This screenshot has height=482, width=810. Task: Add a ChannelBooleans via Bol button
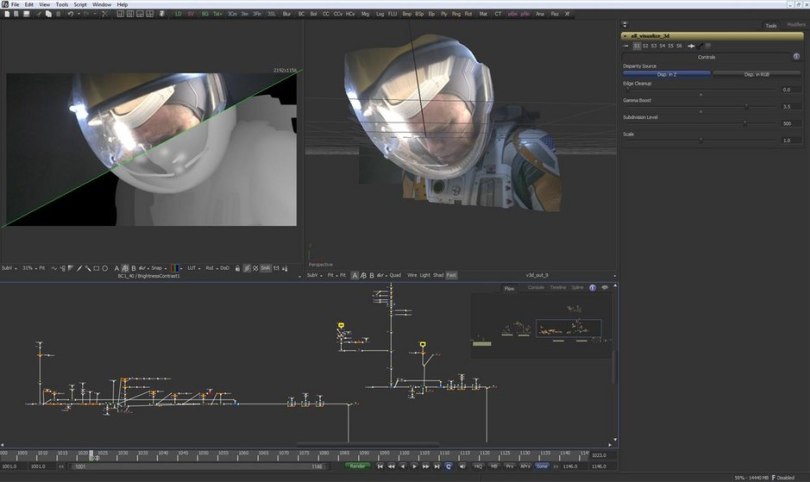pos(314,14)
